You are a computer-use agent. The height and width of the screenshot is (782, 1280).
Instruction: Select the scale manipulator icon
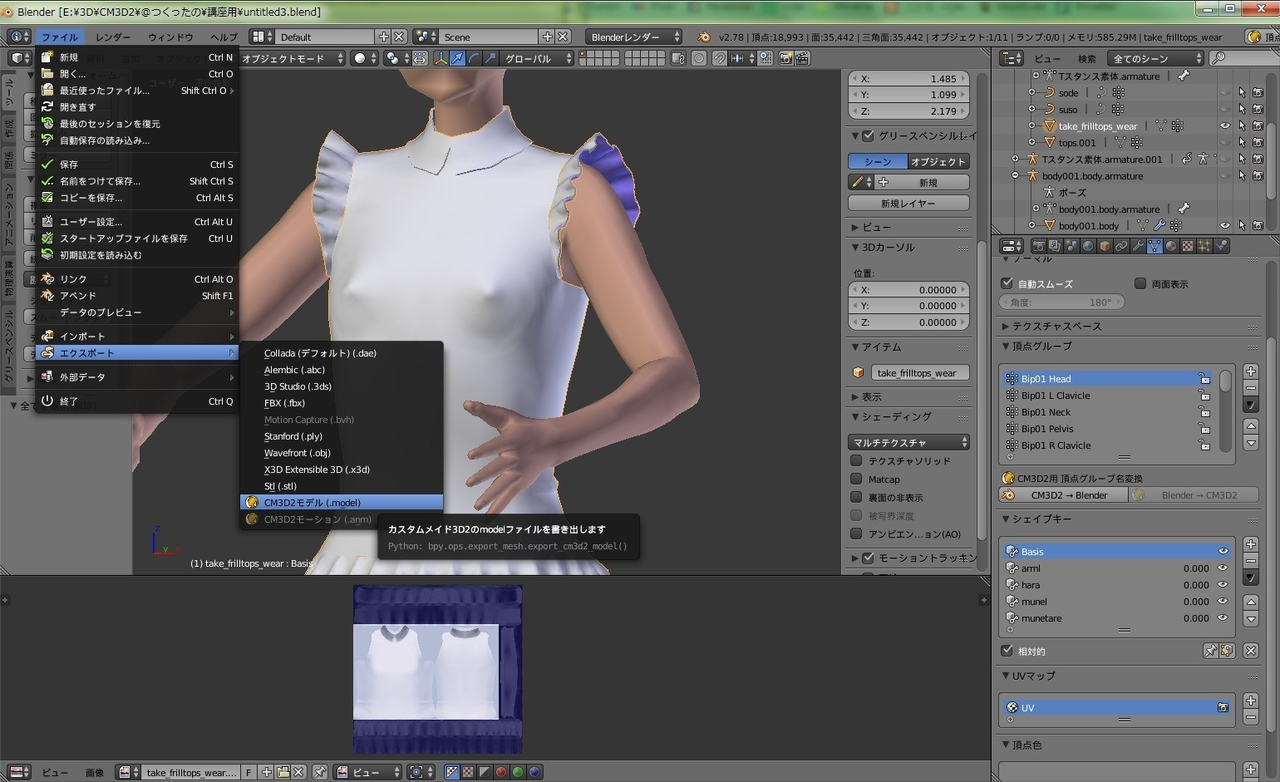point(490,58)
